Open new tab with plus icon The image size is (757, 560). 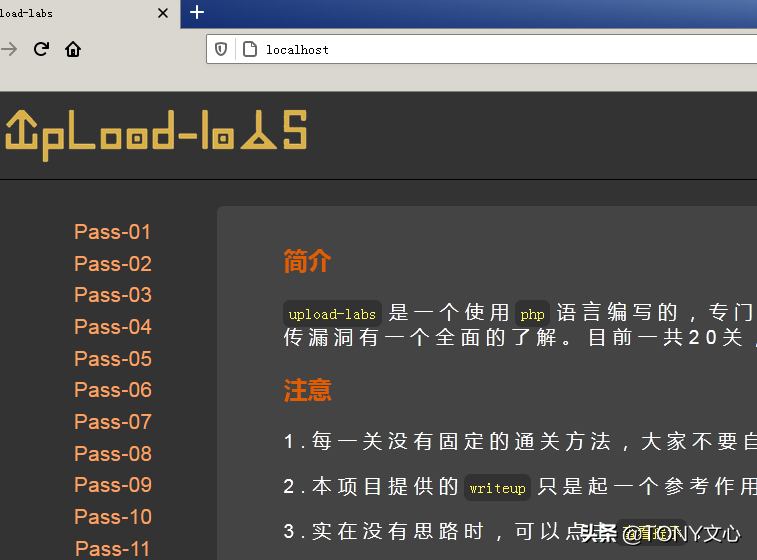tap(196, 12)
